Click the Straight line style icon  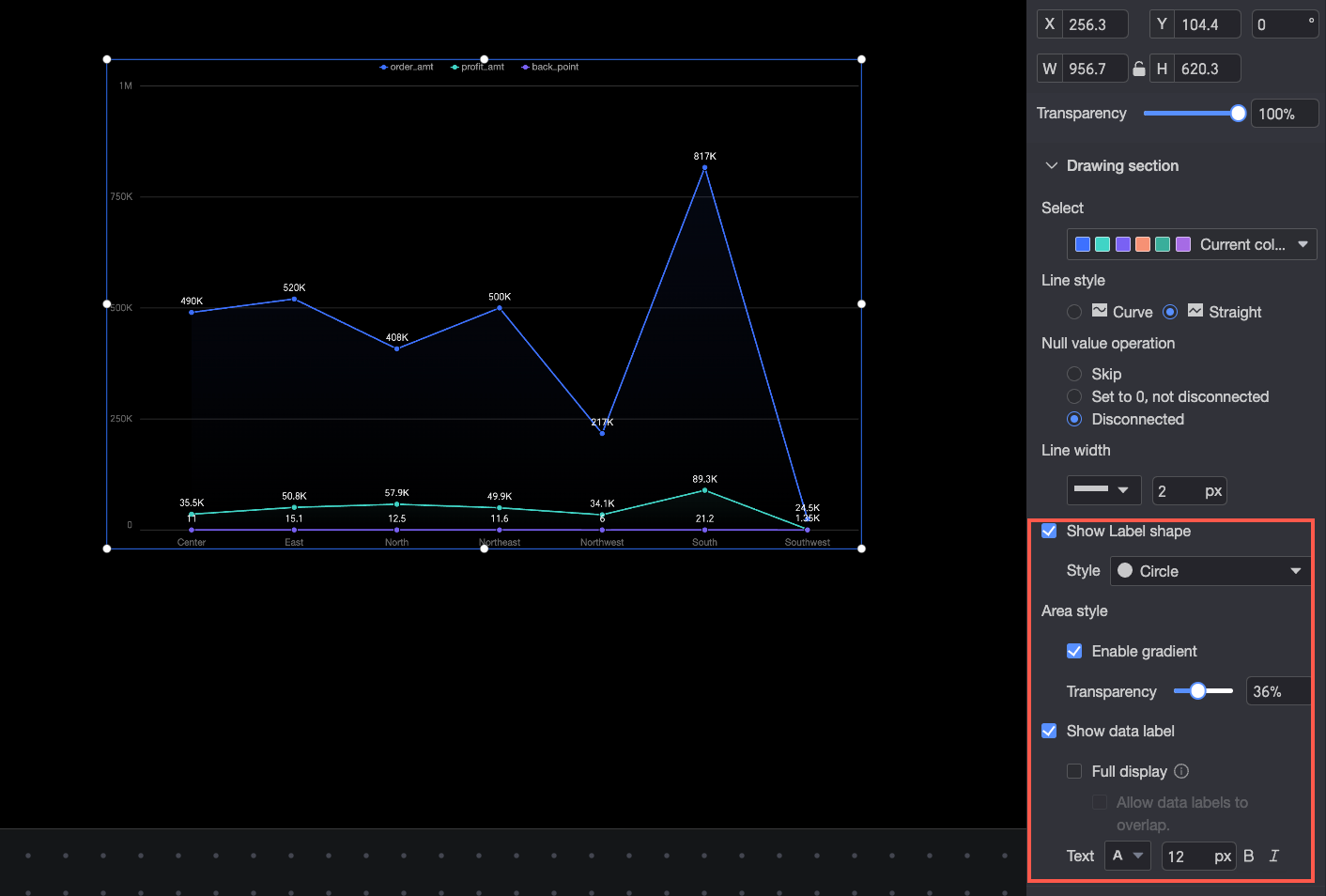point(1195,311)
